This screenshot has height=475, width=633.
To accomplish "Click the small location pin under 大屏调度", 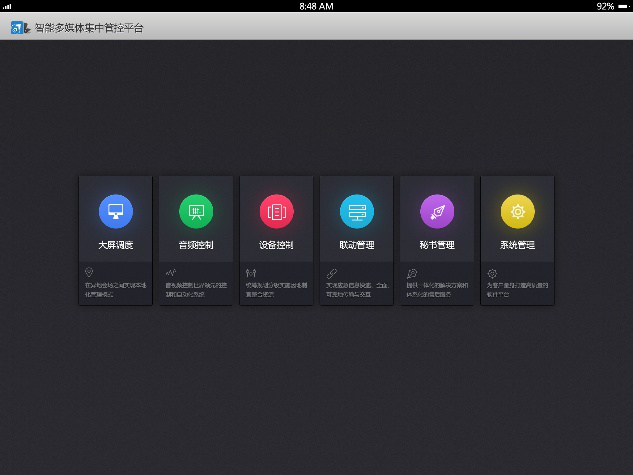I will (89, 273).
